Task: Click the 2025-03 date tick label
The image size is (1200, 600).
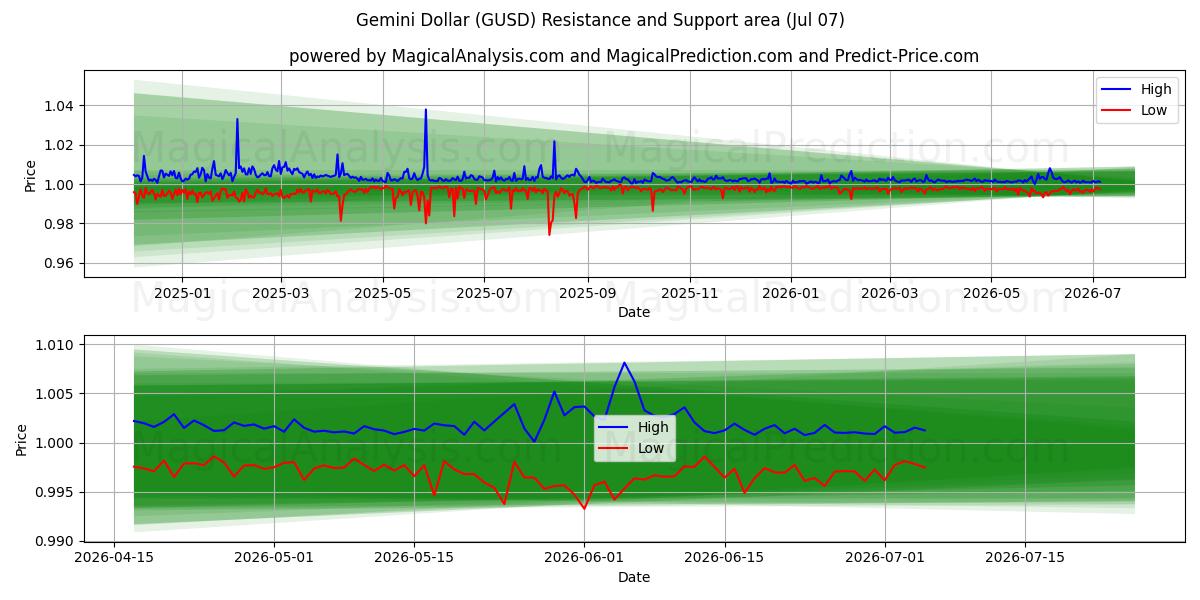Action: 280,294
